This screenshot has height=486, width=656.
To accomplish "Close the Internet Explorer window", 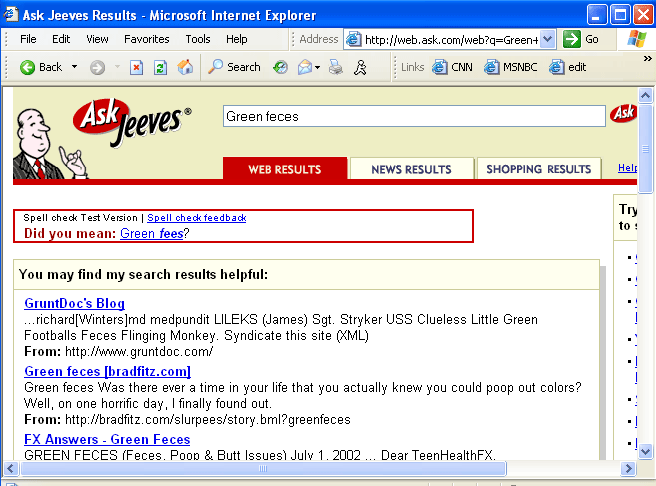I will coord(643,15).
